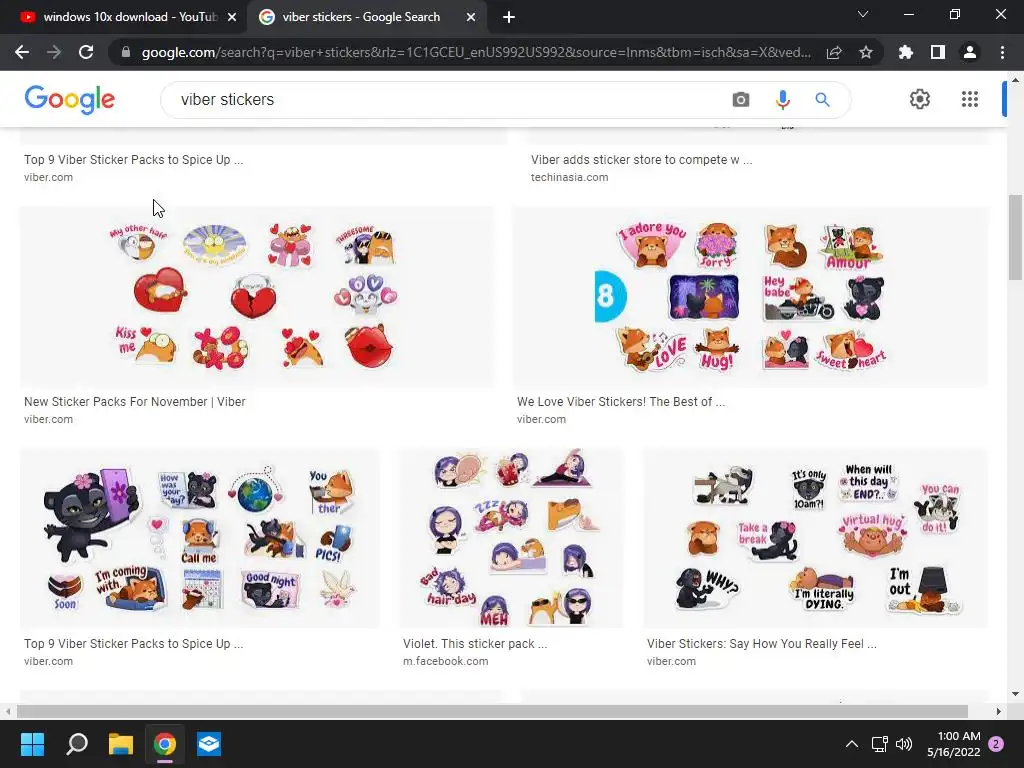Open File Explorer from taskbar
This screenshot has height=768, width=1024.
[x=121, y=744]
